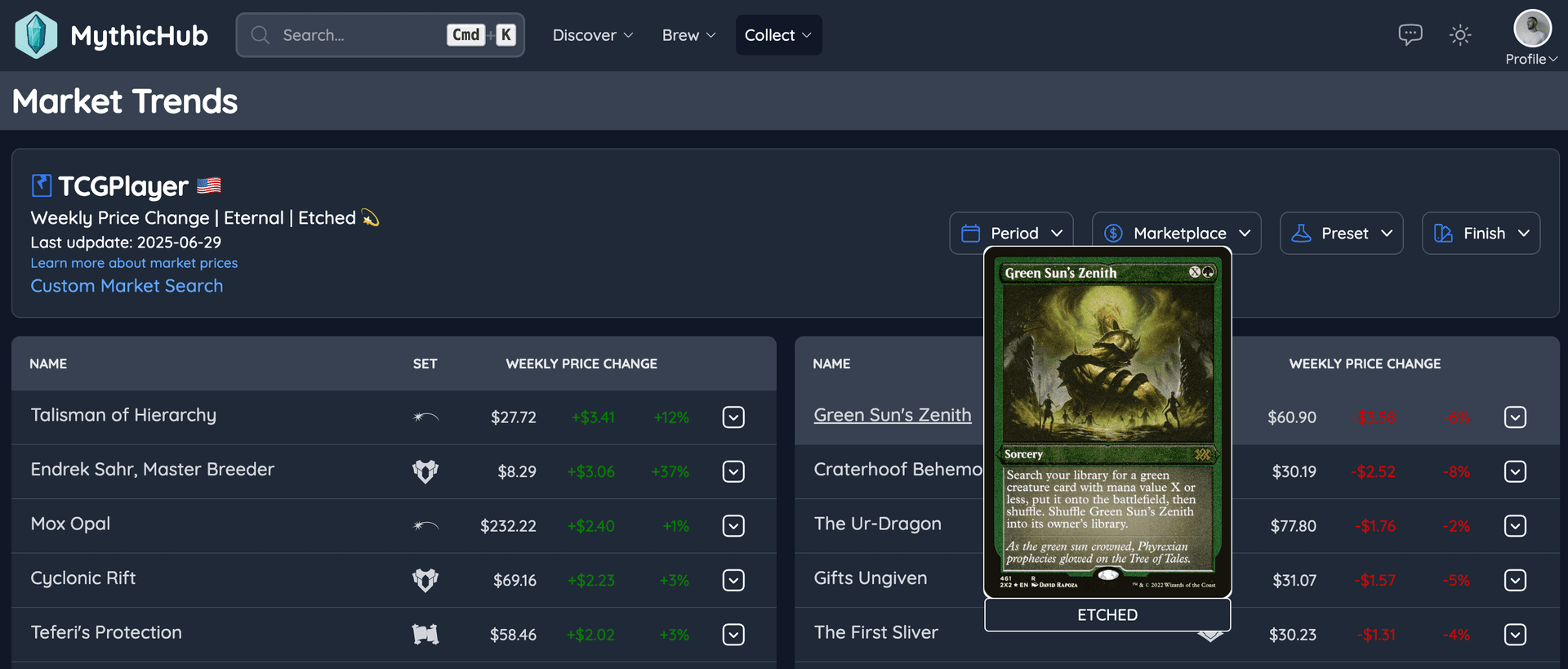
Task: Open Talisman of Hierarchy card page
Action: pos(123,415)
